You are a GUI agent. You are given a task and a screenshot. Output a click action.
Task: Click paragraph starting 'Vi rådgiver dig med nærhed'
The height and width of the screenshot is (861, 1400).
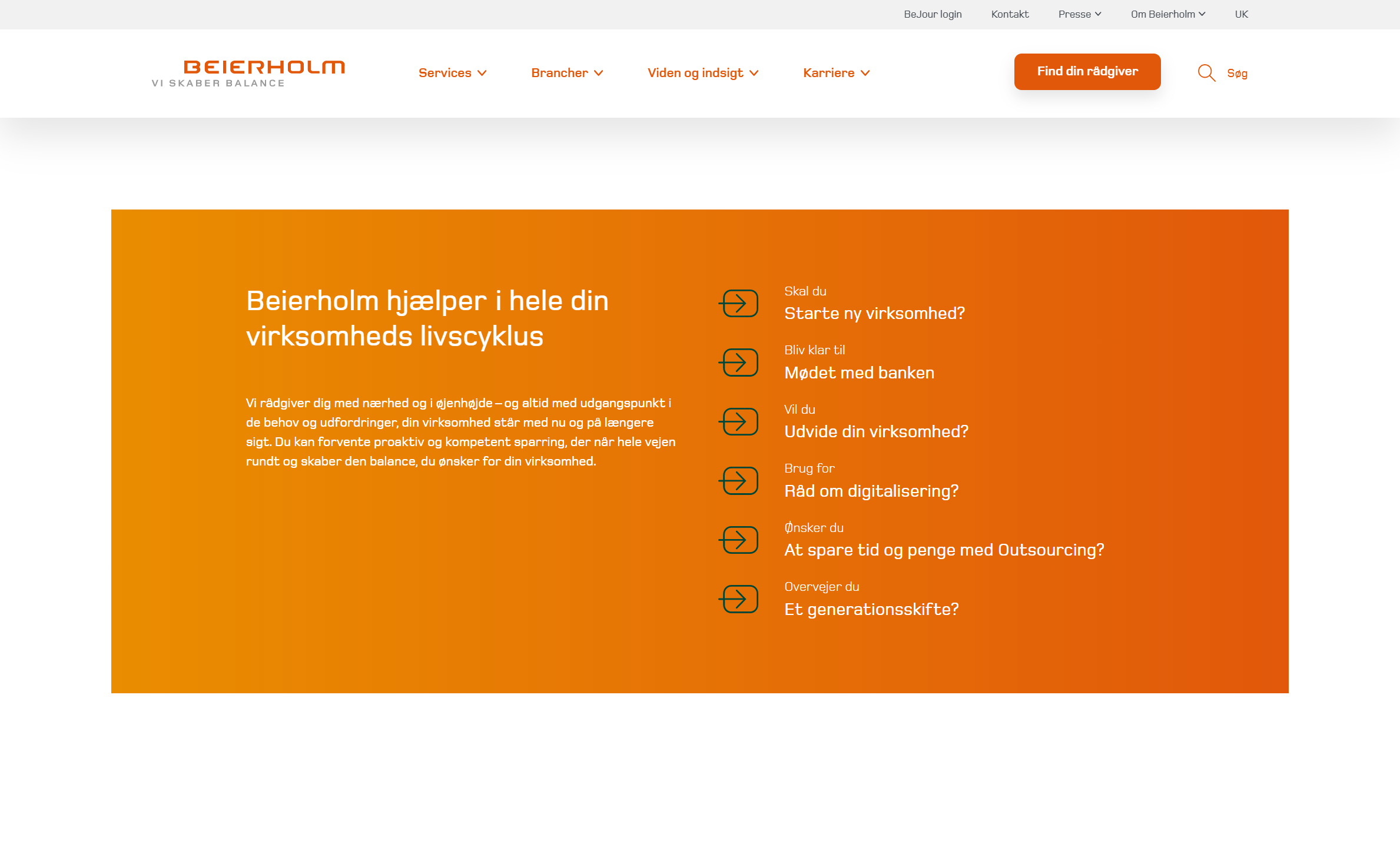point(461,432)
